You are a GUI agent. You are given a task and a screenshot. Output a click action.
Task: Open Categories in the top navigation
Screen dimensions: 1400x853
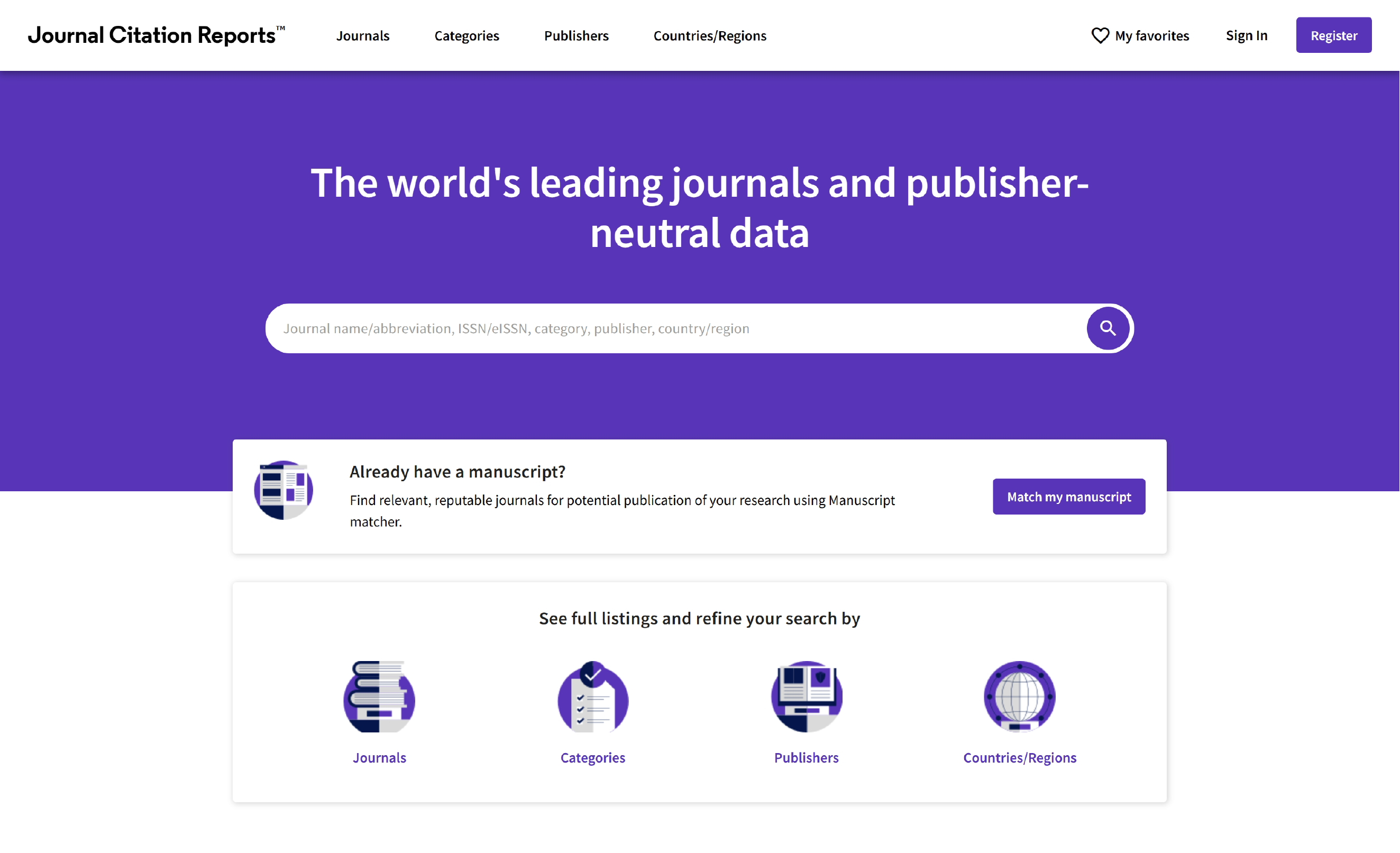[x=466, y=35]
